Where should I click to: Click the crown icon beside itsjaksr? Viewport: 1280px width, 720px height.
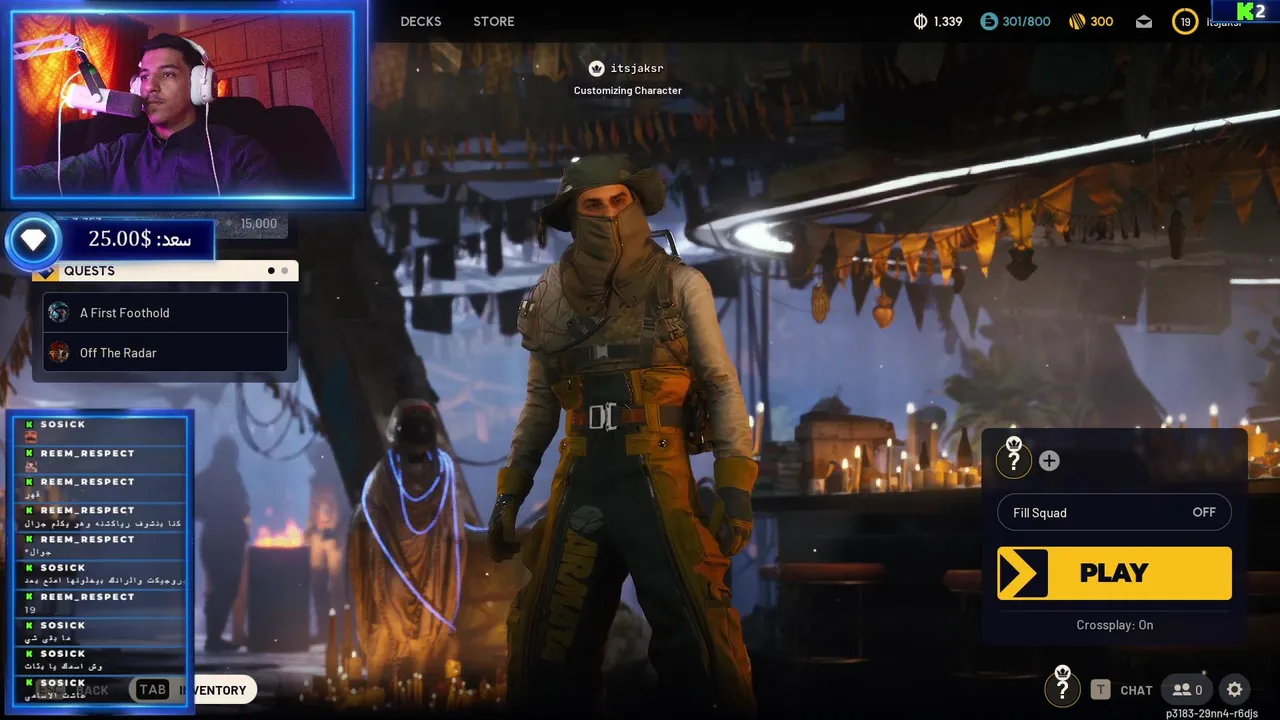pyautogui.click(x=597, y=68)
